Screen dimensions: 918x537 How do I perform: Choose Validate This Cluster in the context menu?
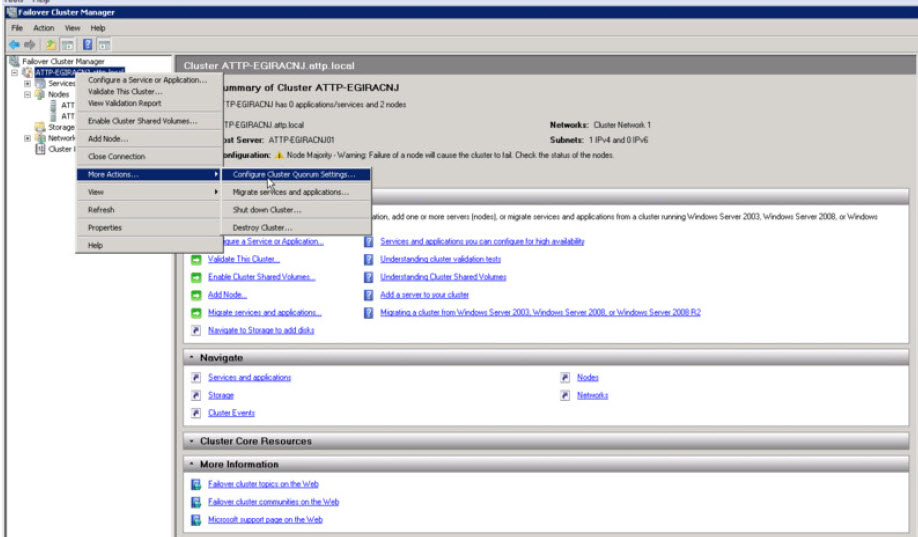tap(149, 91)
